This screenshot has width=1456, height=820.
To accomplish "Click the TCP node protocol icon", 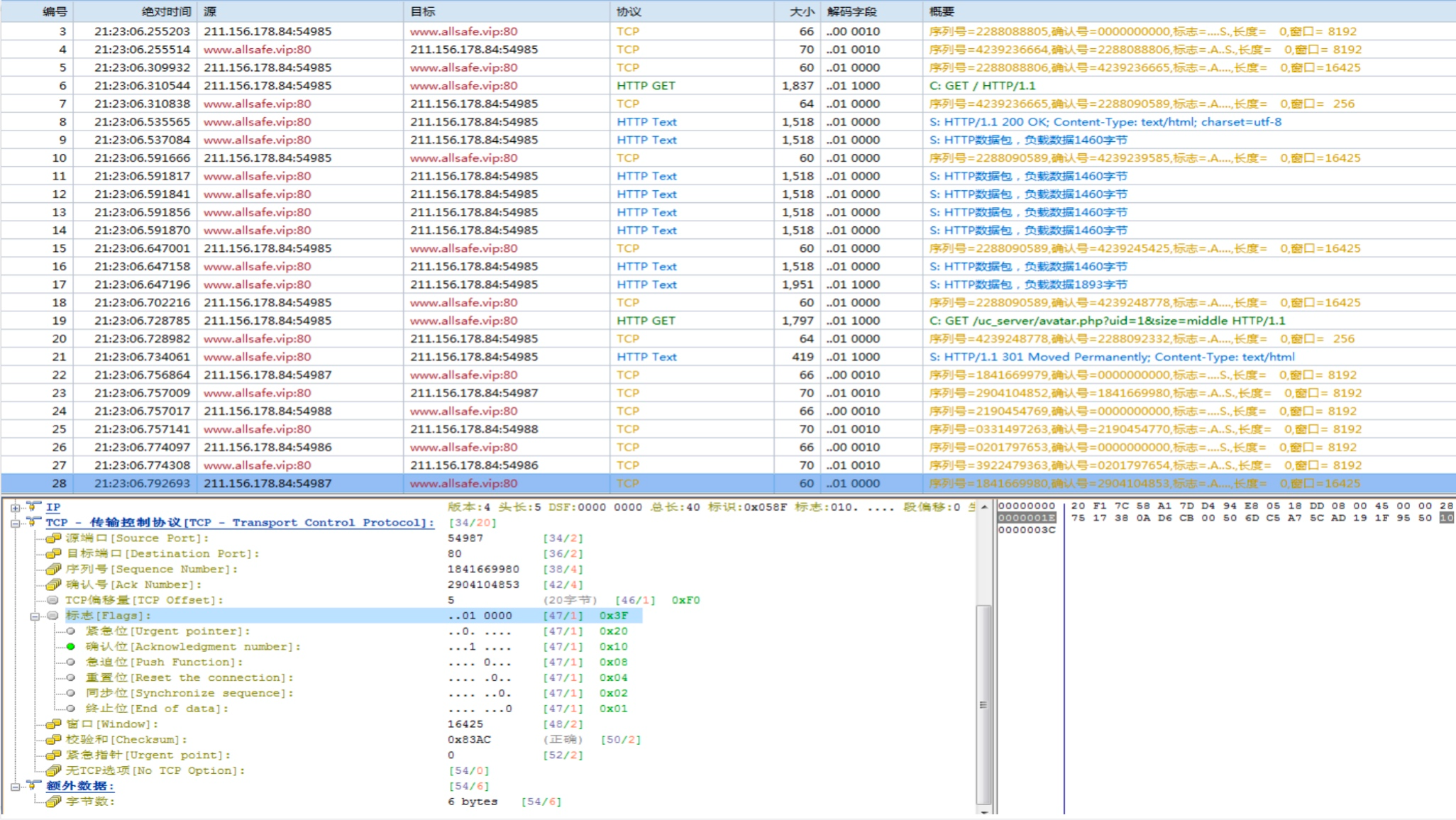I will (33, 522).
